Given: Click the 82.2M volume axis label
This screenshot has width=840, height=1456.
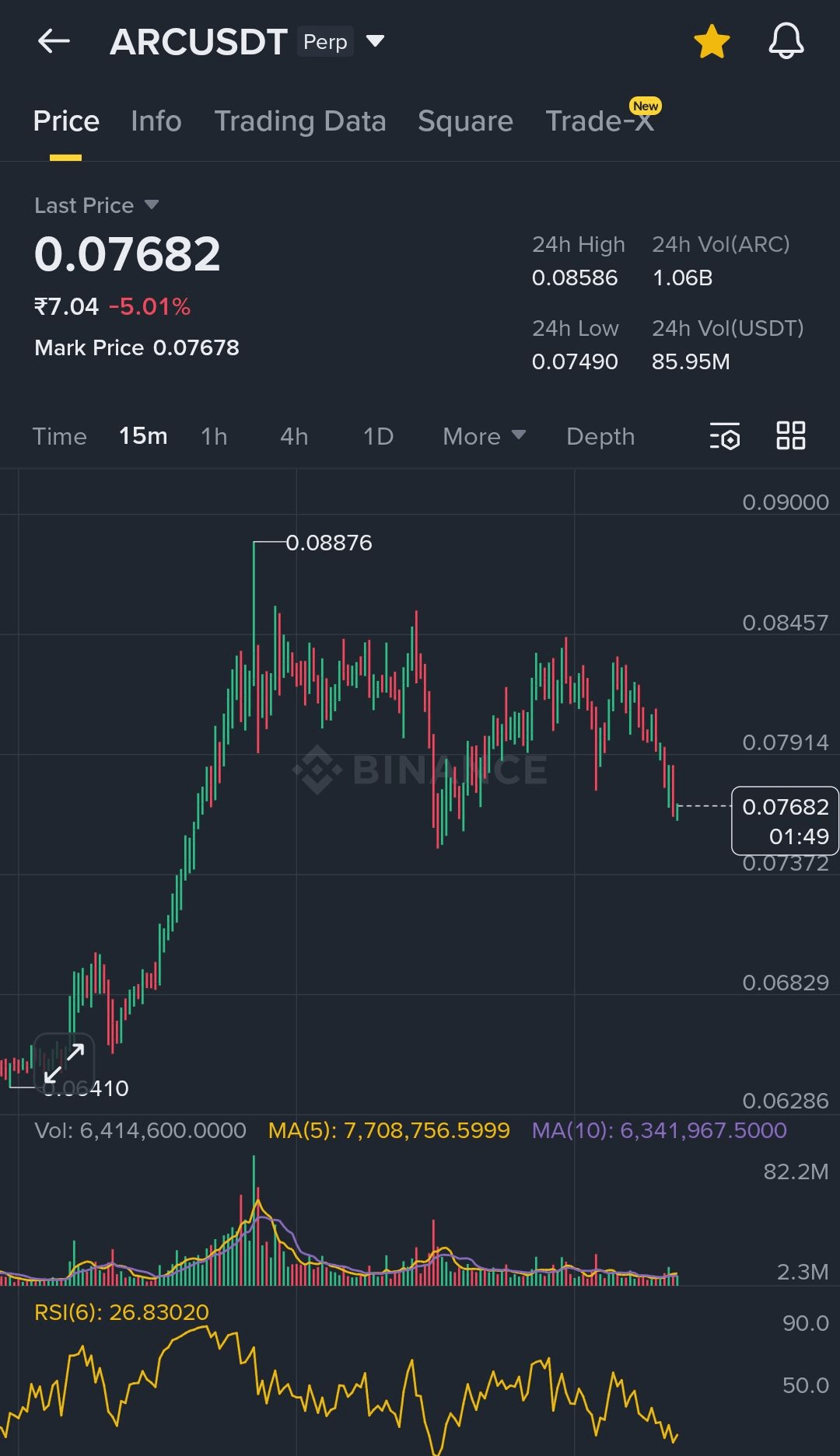Looking at the screenshot, I should (796, 1171).
